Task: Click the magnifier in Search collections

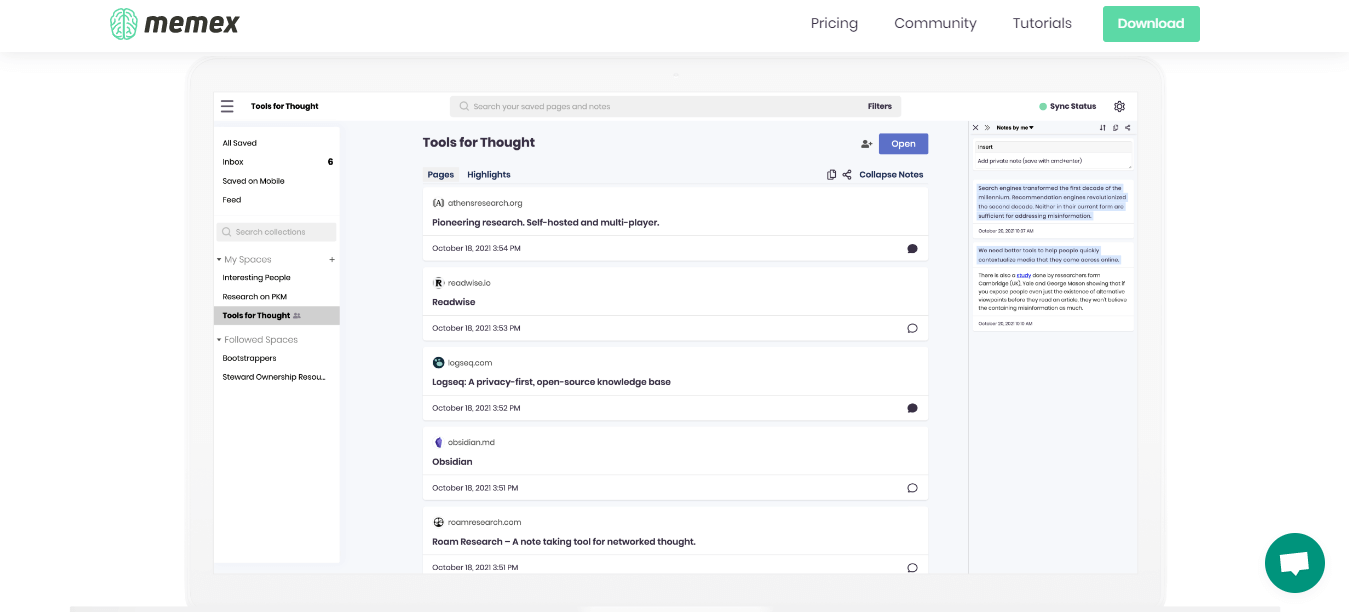Action: 227,232
